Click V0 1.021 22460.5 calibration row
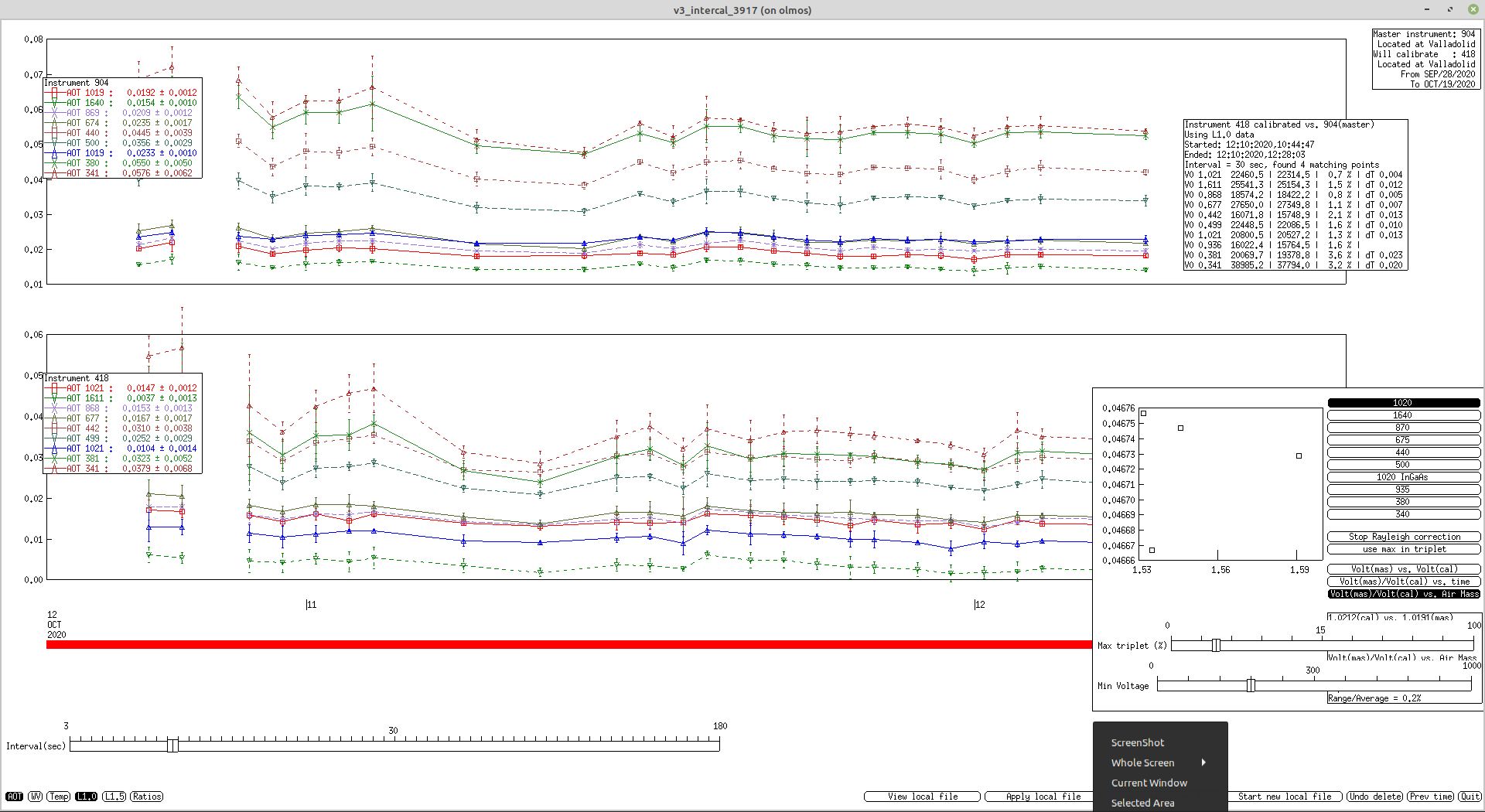The image size is (1485, 812). click(1293, 175)
